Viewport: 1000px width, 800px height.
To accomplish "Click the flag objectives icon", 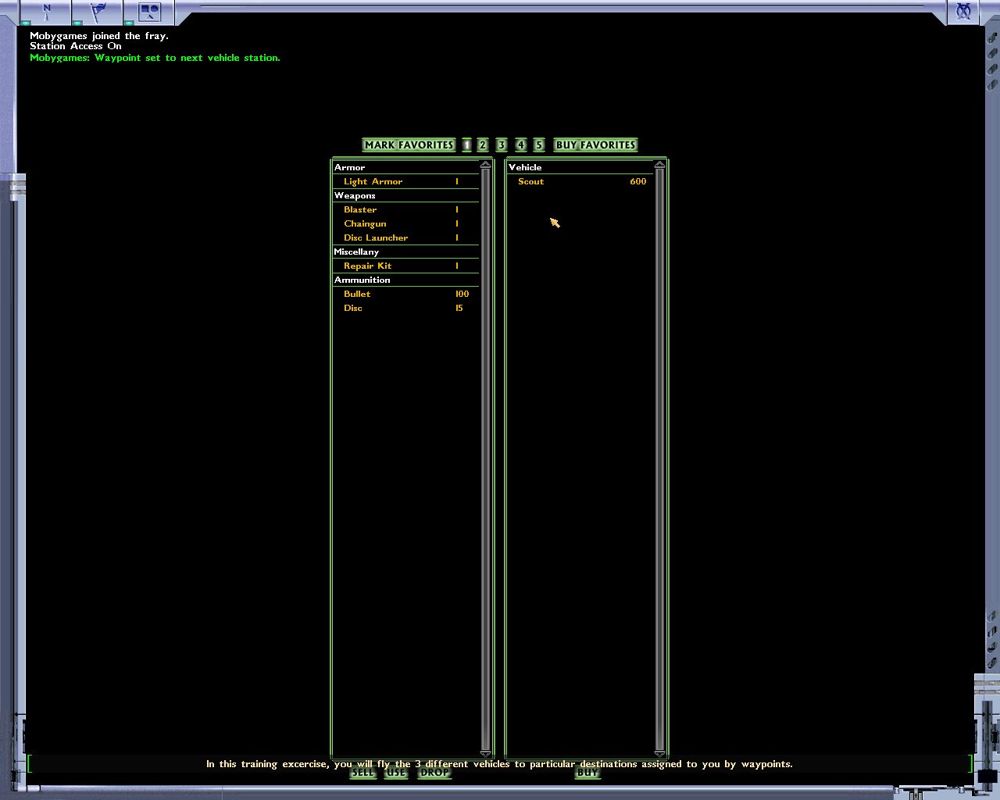I will [x=98, y=11].
